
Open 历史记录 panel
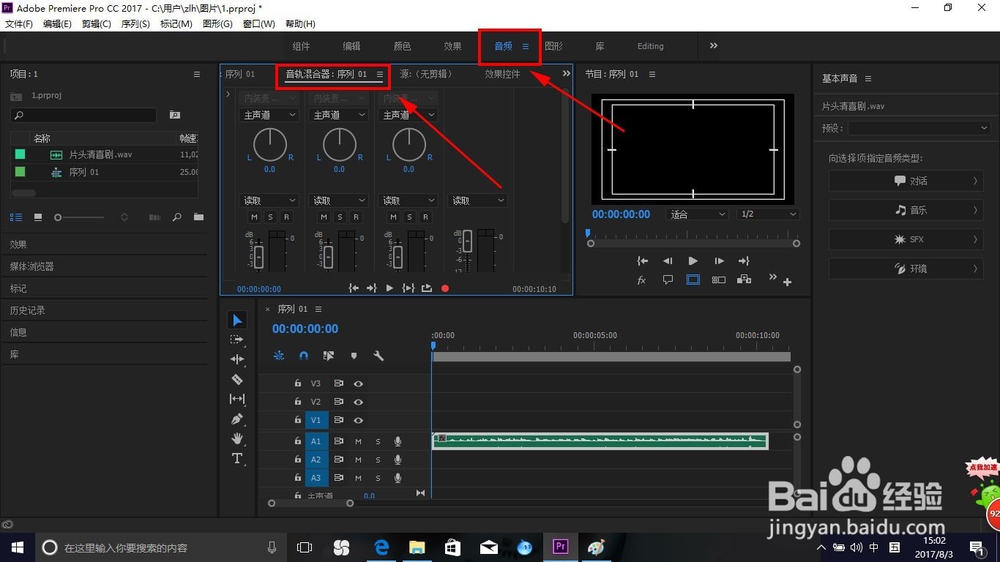(x=27, y=311)
